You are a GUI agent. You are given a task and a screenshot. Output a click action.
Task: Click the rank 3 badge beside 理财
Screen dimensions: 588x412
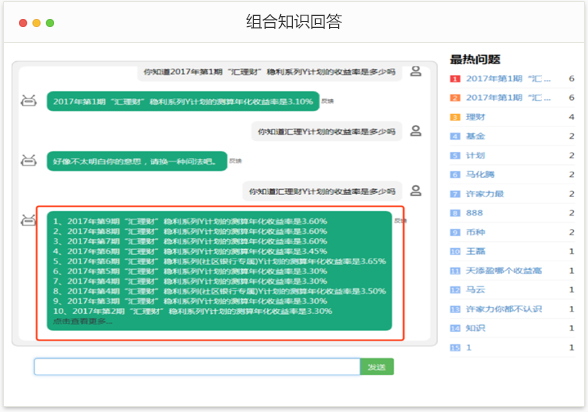pos(455,117)
